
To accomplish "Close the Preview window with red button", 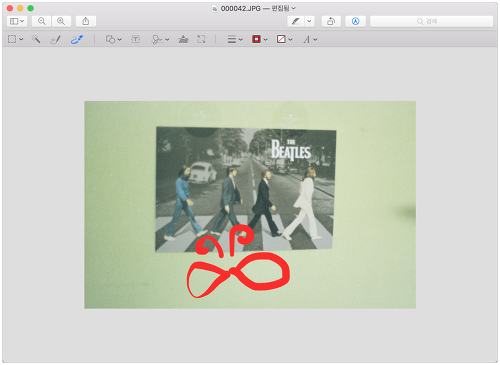I will 10,8.
